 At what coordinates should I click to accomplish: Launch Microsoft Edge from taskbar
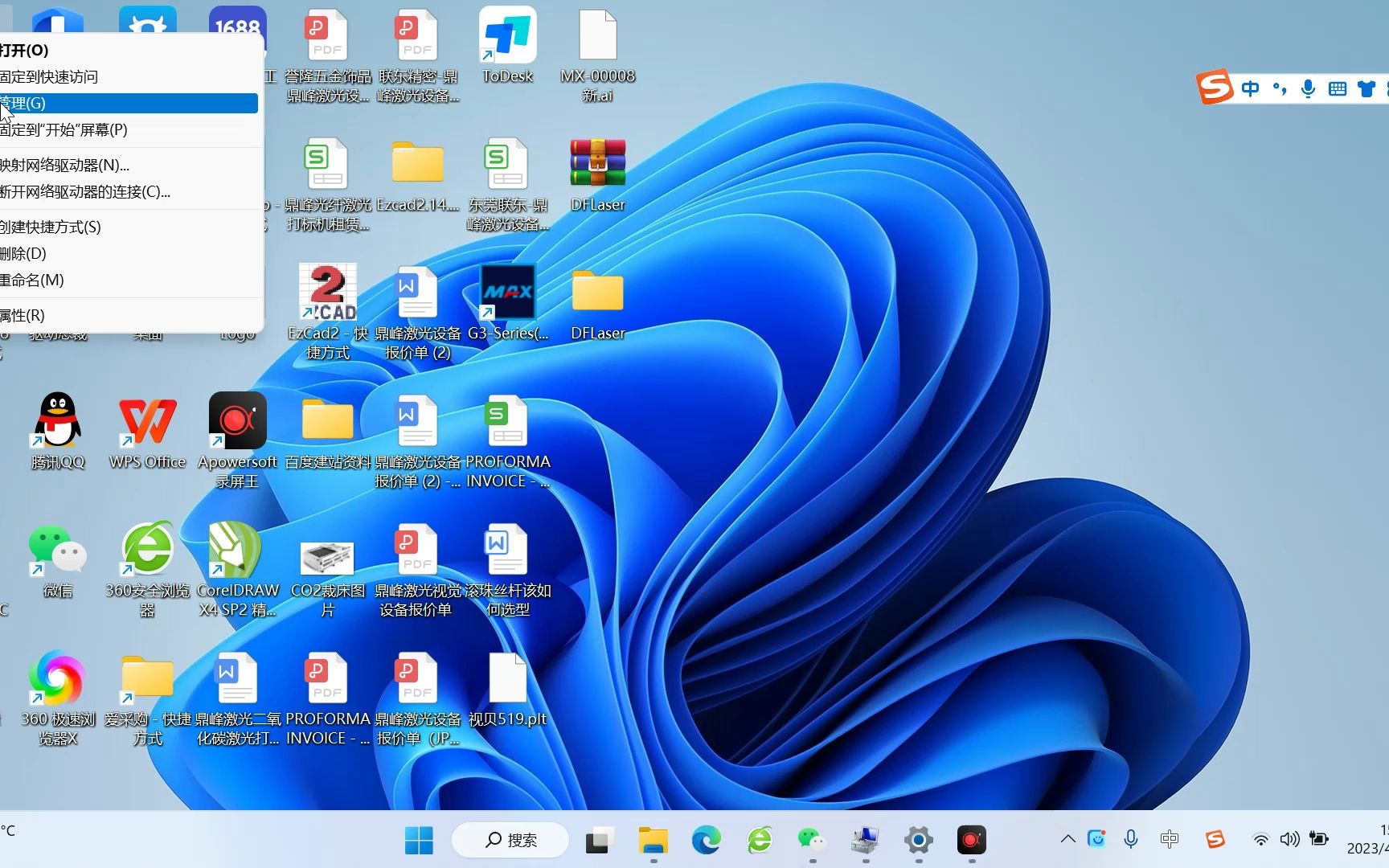pos(707,840)
